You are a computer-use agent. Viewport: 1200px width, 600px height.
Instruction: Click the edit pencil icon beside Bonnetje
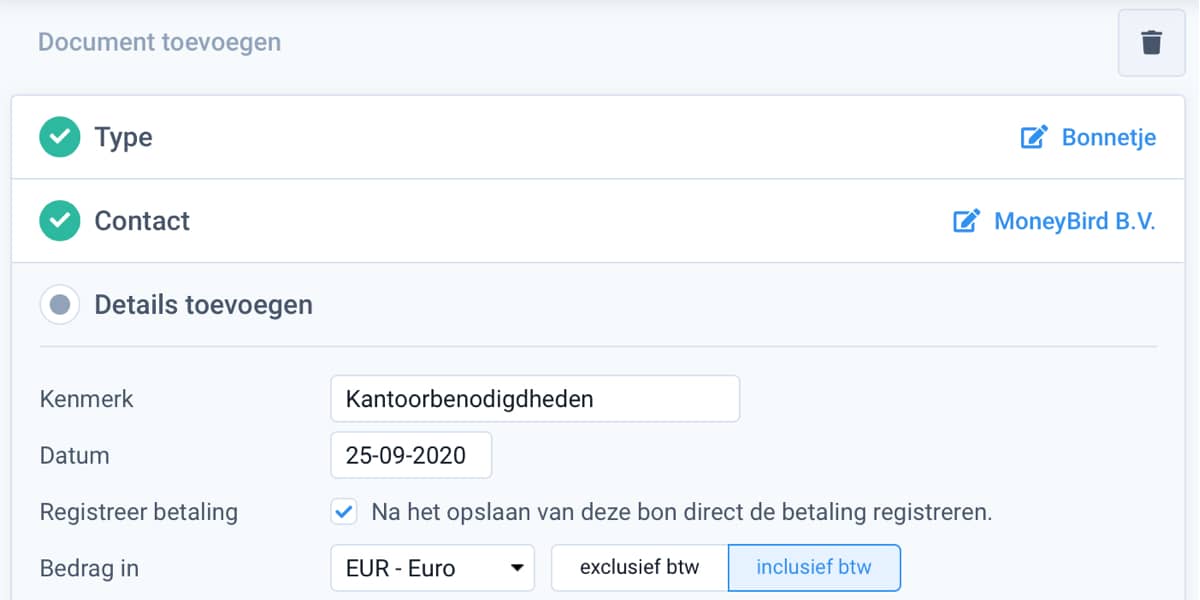1034,137
